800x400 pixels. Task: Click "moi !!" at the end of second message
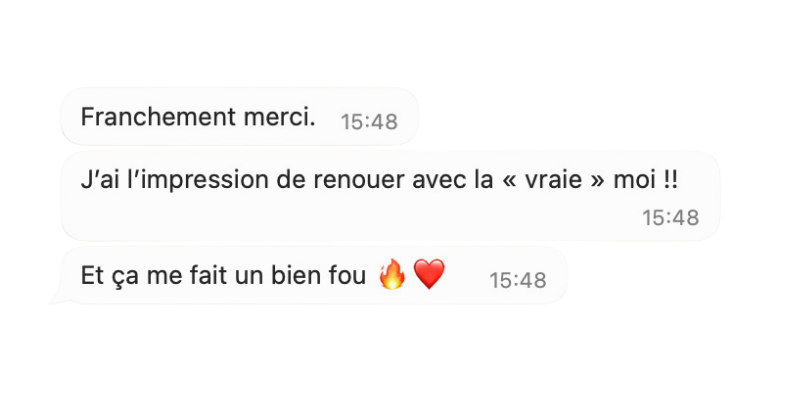645,181
